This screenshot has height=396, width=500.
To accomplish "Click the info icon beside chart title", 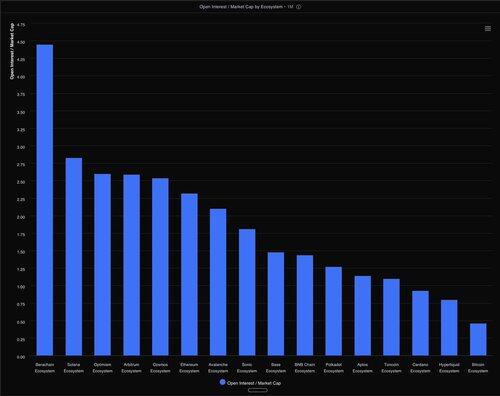I will pos(299,7).
